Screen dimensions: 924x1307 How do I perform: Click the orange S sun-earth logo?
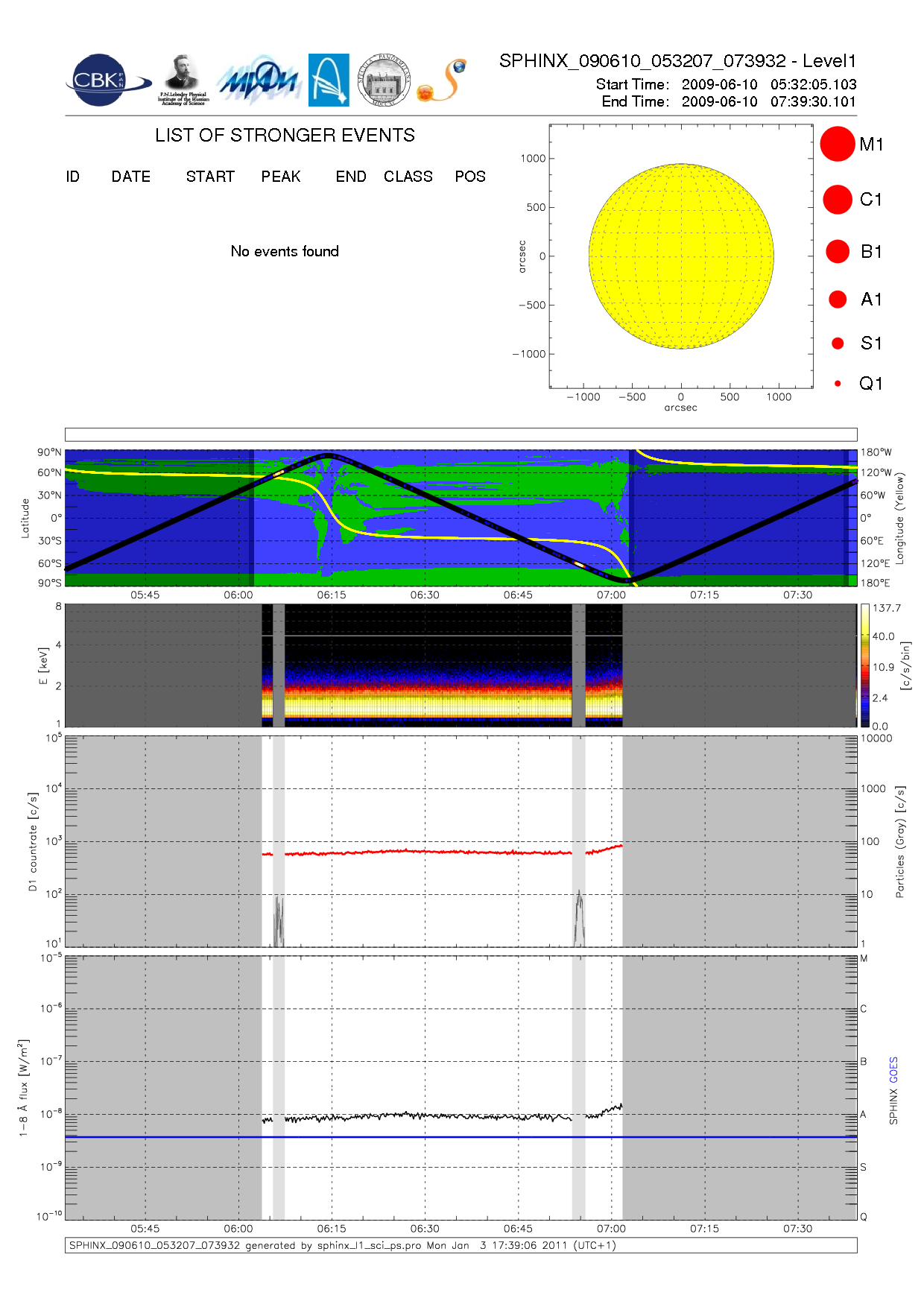coord(442,80)
